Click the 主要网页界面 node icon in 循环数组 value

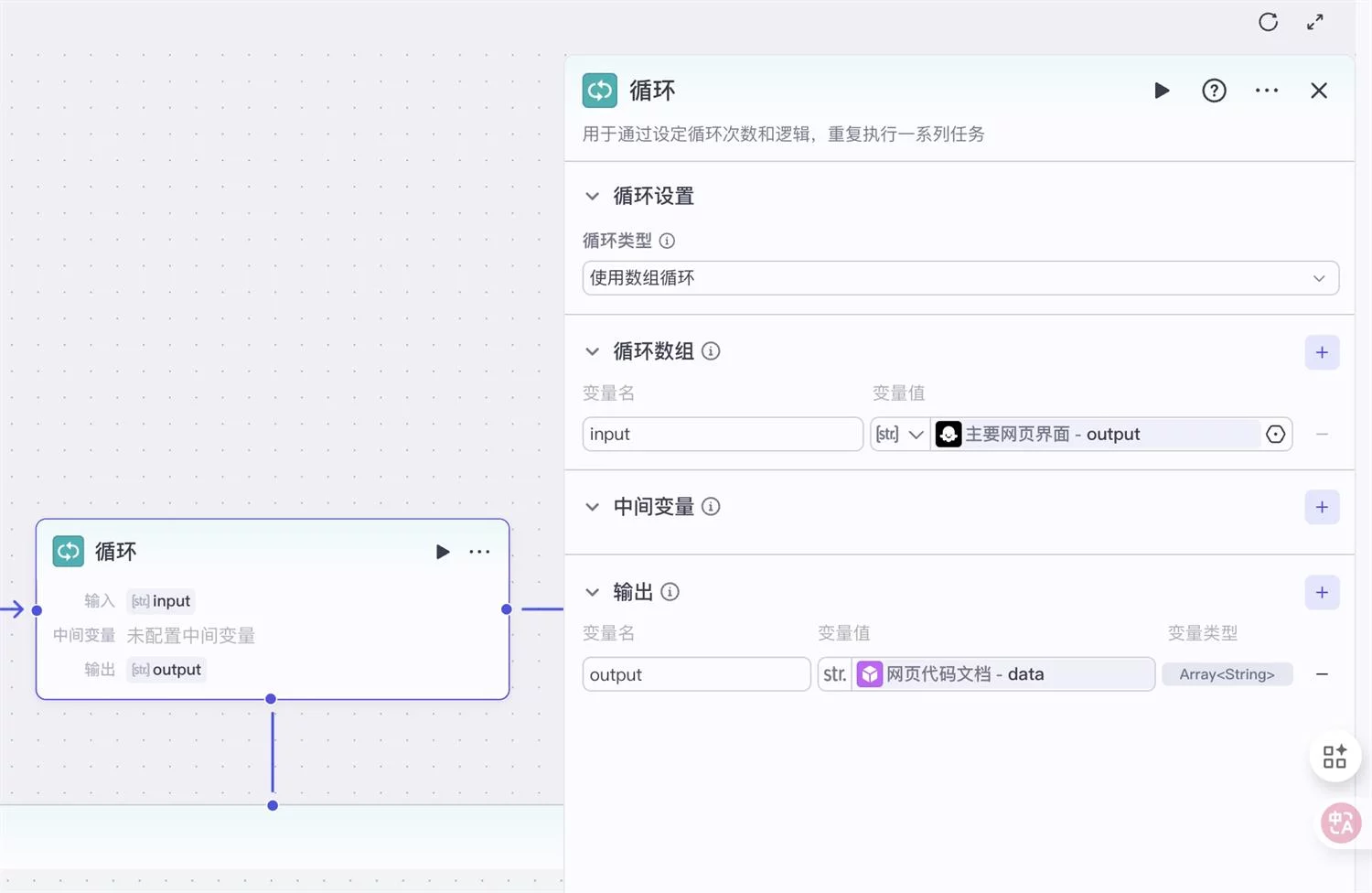949,434
